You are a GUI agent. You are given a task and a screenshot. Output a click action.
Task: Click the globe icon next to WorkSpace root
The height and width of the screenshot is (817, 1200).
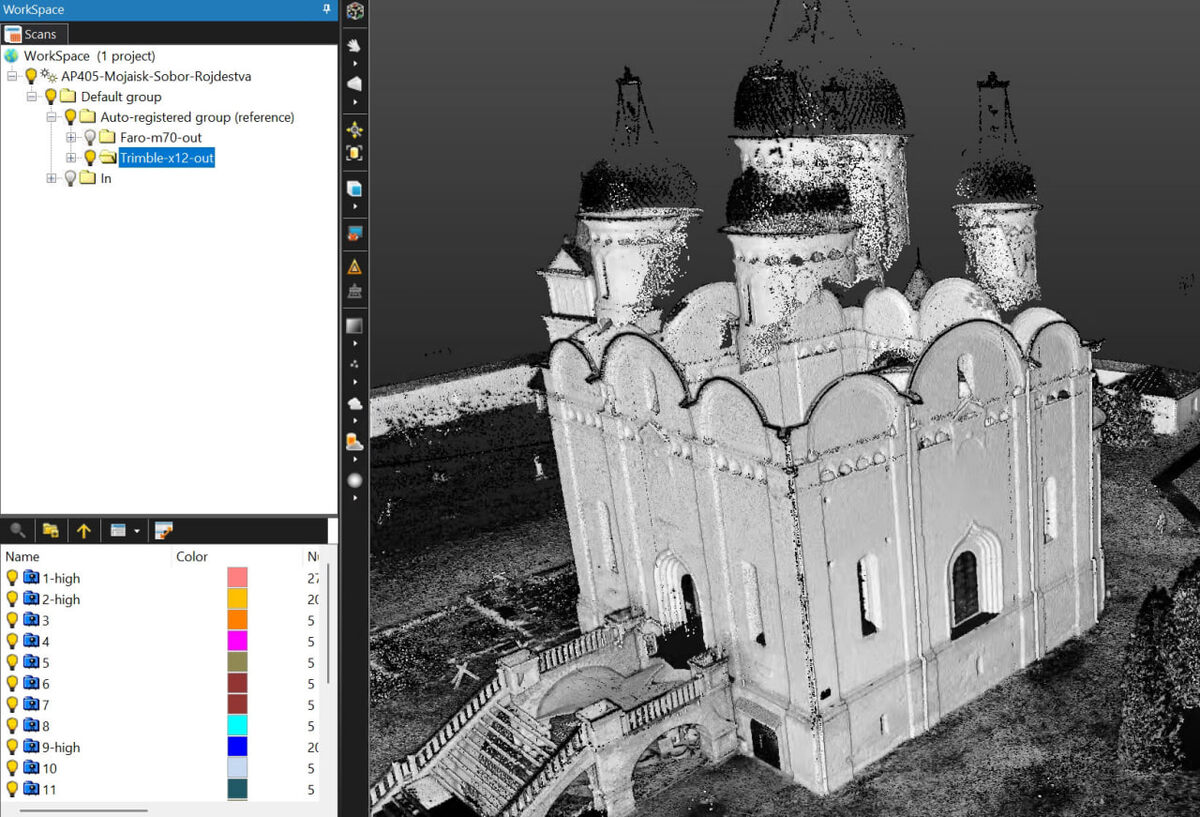(x=11, y=56)
